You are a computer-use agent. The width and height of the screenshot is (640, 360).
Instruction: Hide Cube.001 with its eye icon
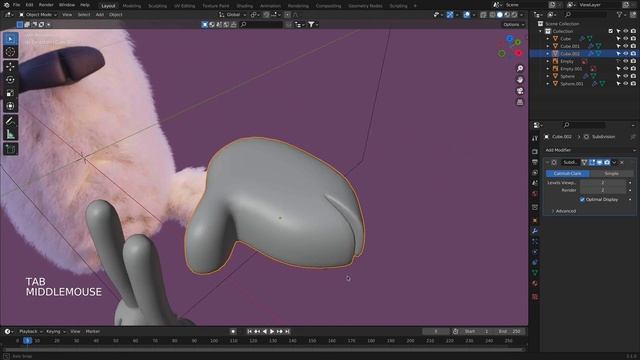[626, 46]
